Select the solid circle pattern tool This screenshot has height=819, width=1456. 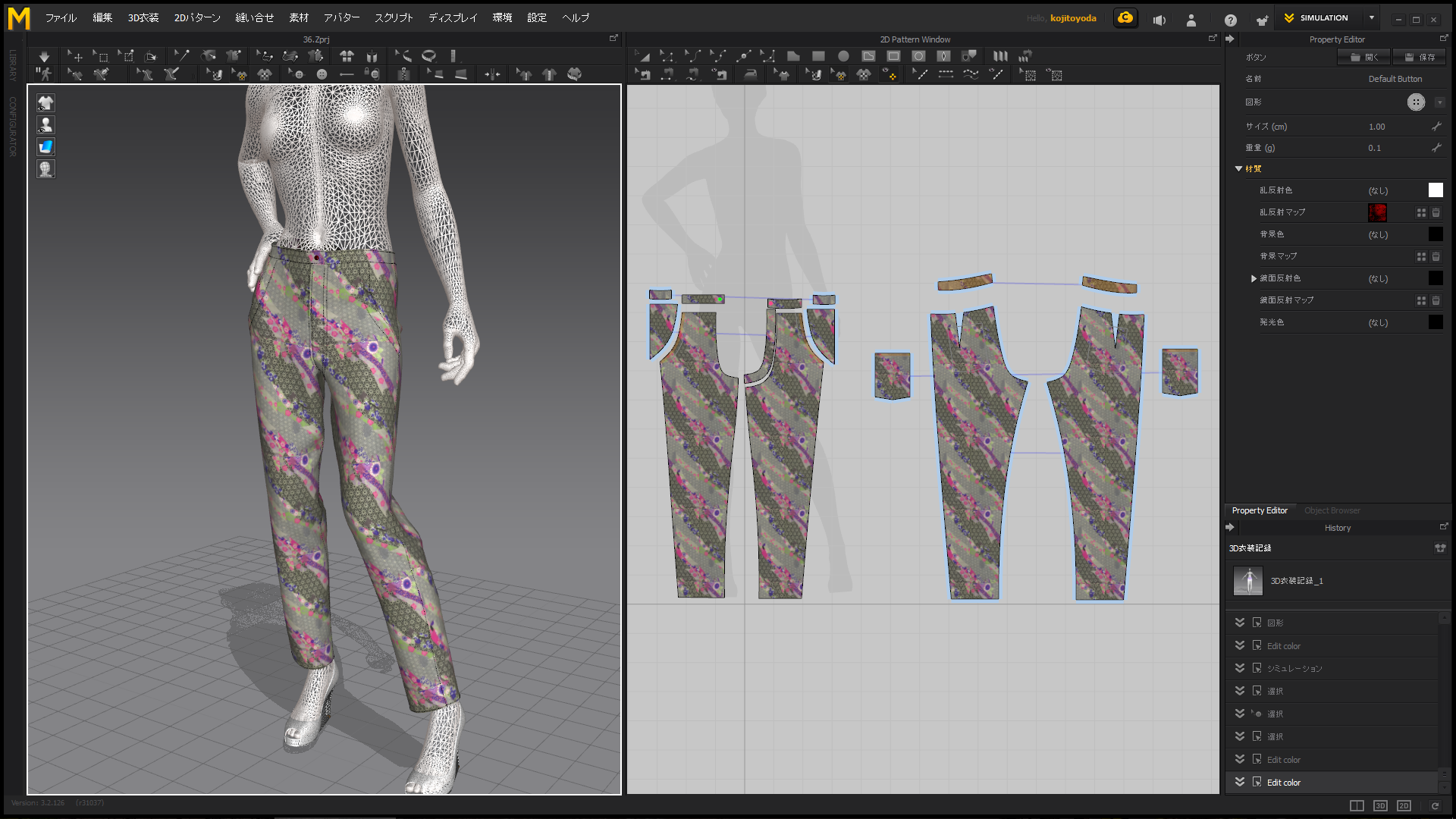[843, 56]
